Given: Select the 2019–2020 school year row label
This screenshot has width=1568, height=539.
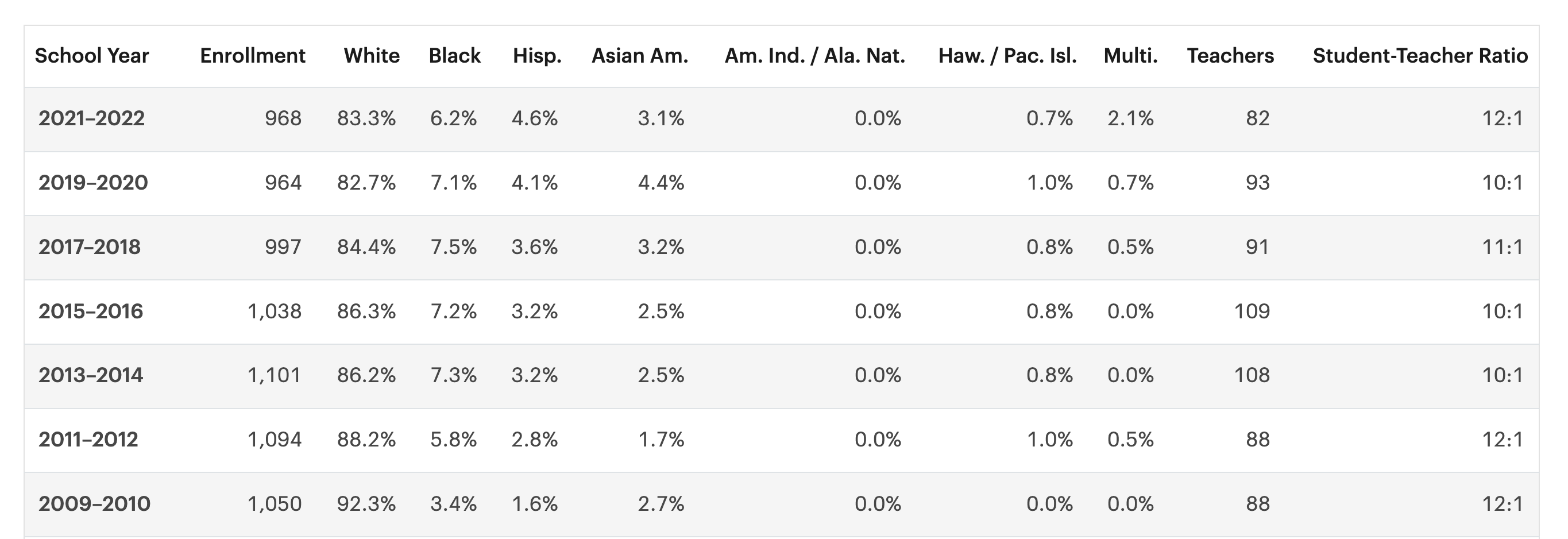Looking at the screenshot, I should tap(92, 183).
